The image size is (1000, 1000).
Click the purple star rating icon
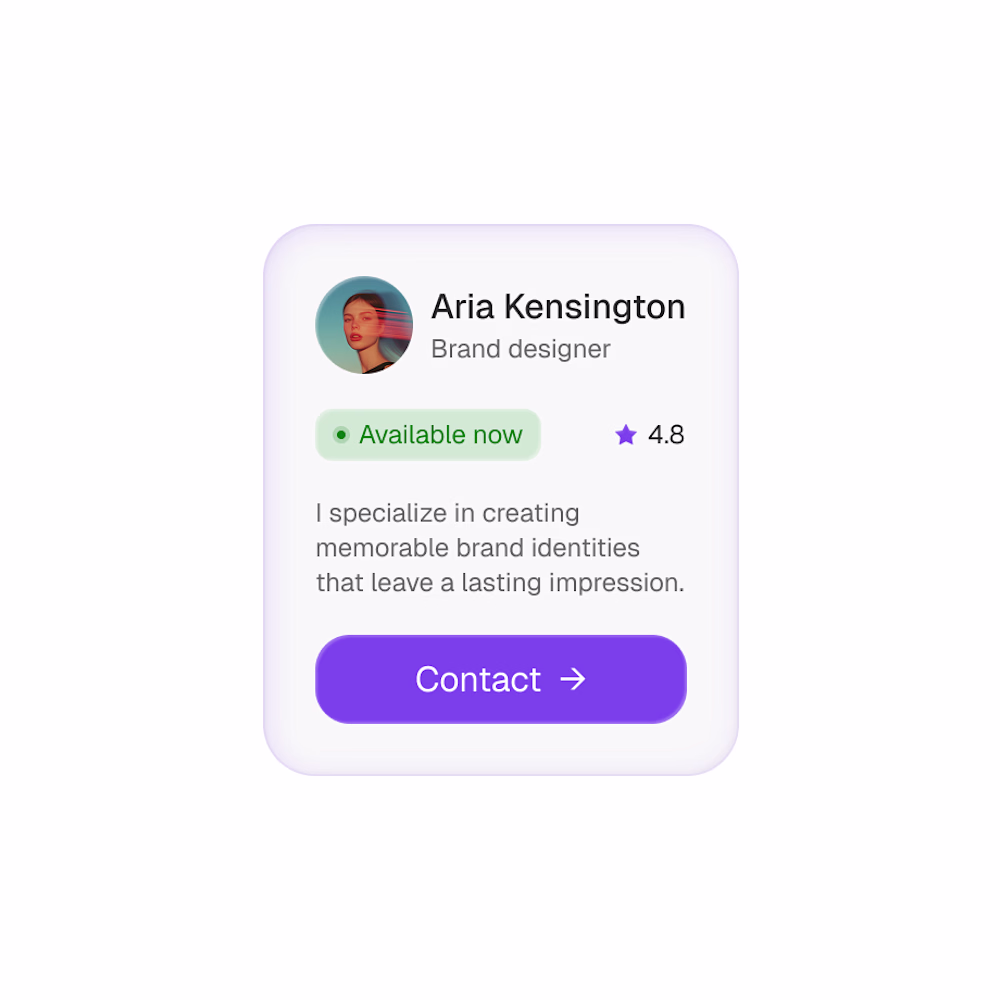[x=626, y=435]
